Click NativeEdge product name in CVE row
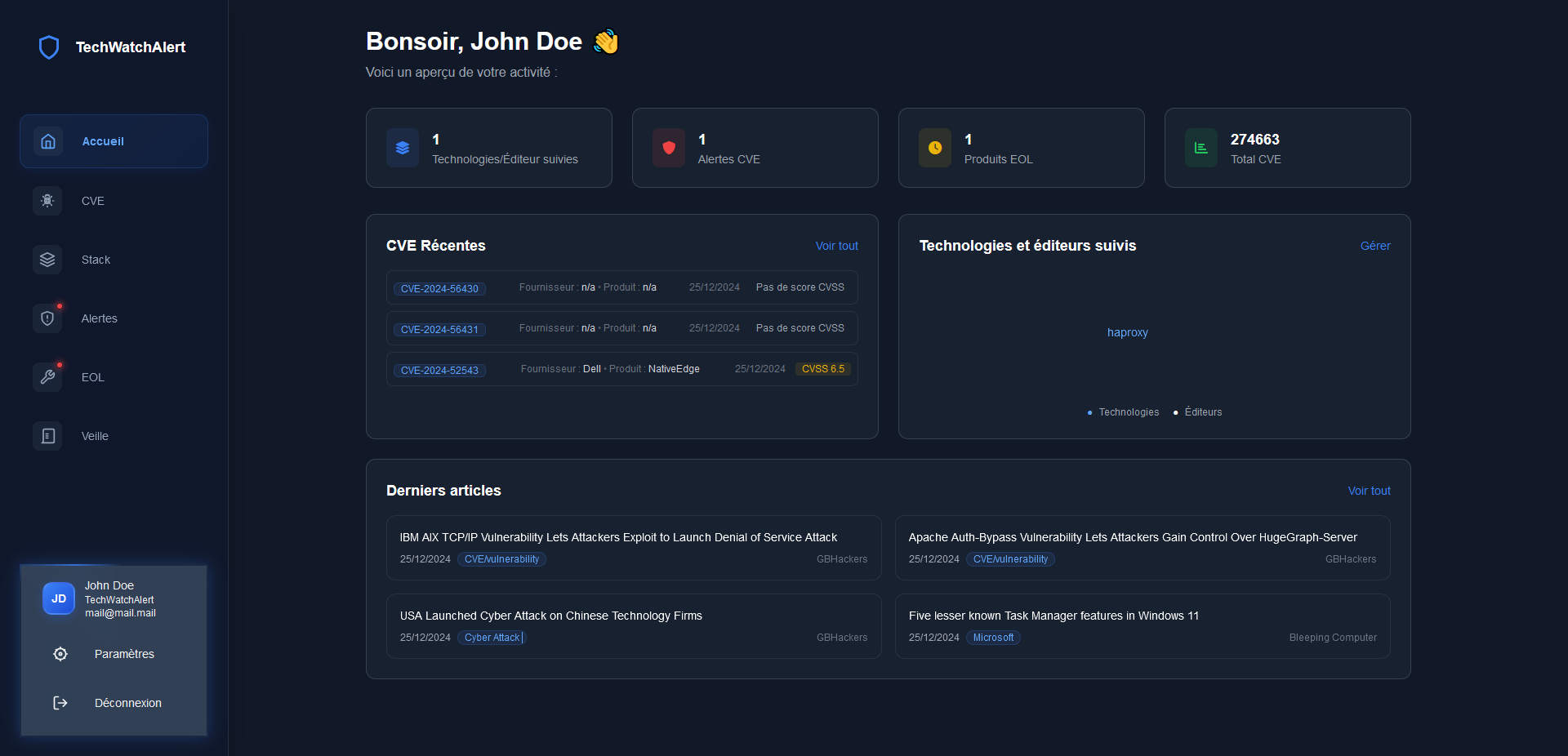Screen dimensions: 1568x756 click(674, 369)
